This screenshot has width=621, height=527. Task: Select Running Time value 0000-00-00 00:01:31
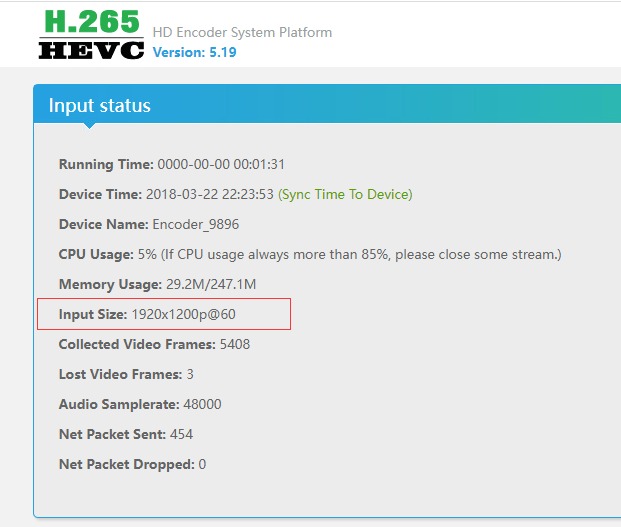click(x=221, y=164)
